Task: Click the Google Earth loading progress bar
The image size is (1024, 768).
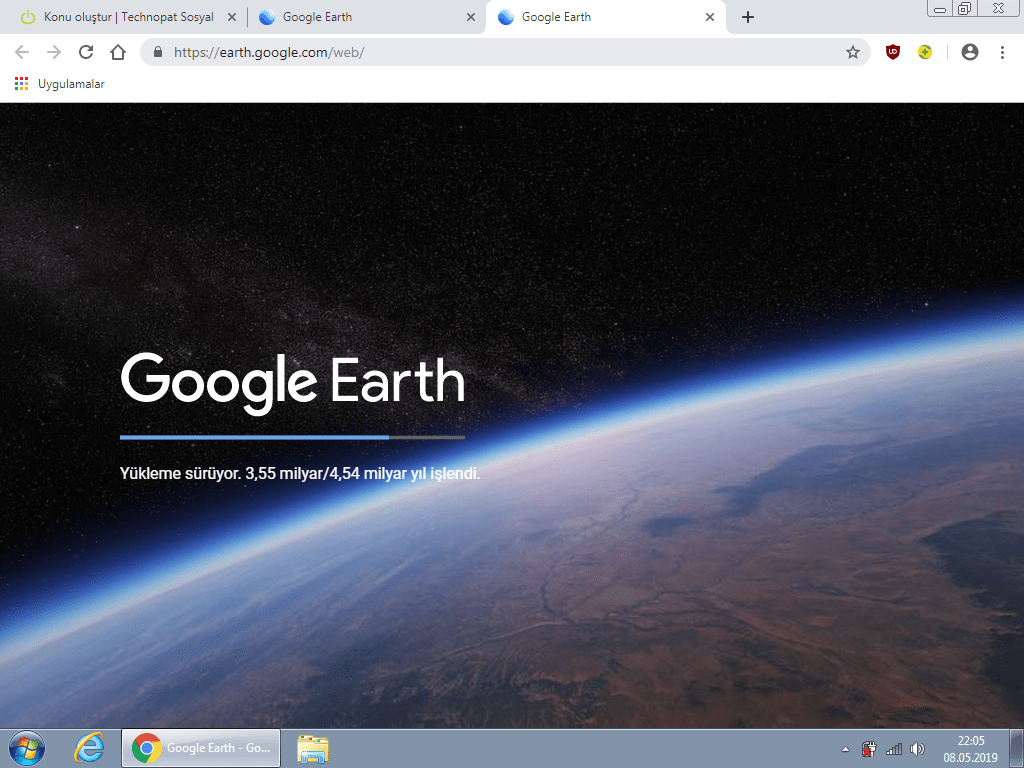Action: 293,438
